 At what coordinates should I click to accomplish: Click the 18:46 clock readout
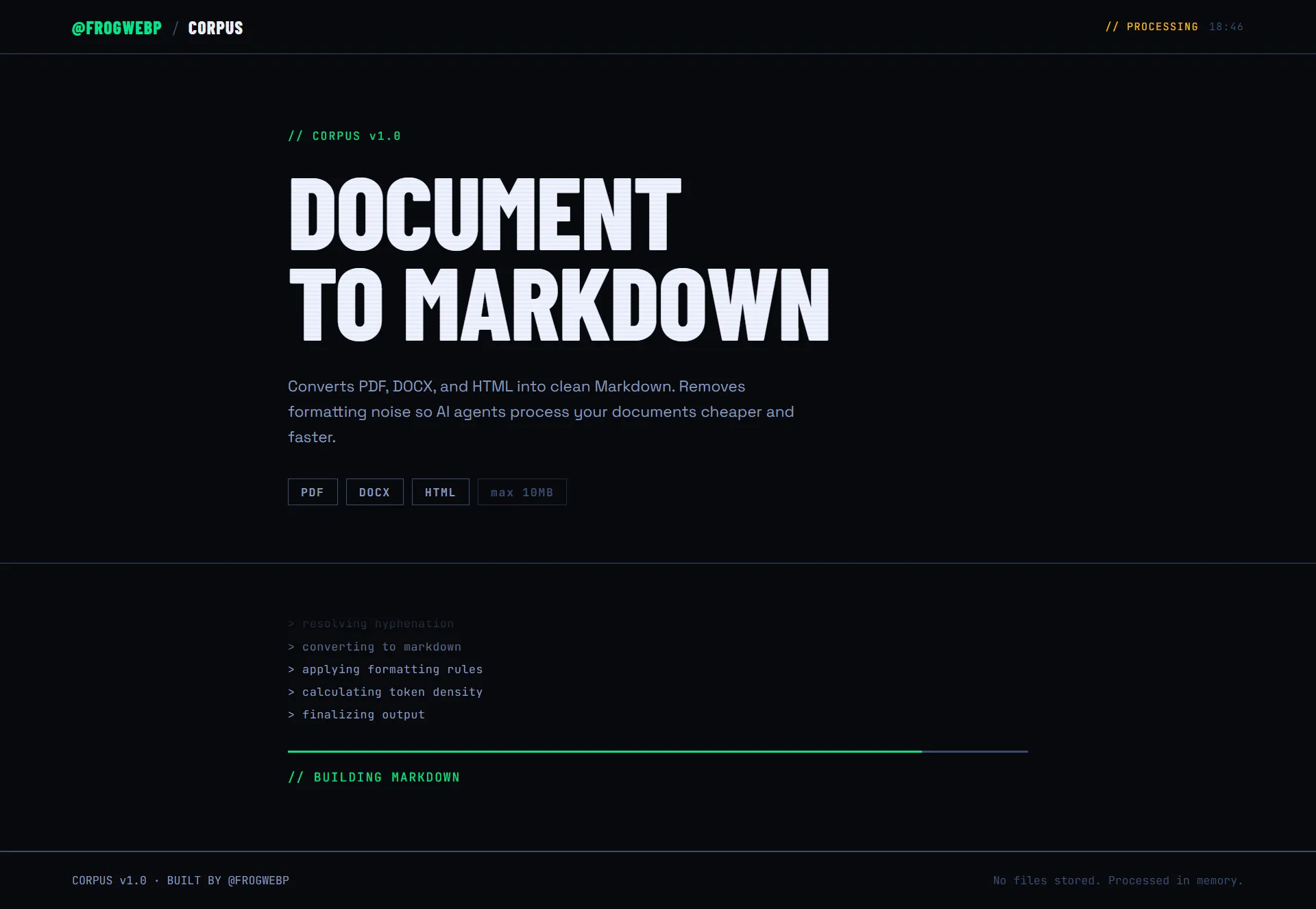tap(1226, 27)
